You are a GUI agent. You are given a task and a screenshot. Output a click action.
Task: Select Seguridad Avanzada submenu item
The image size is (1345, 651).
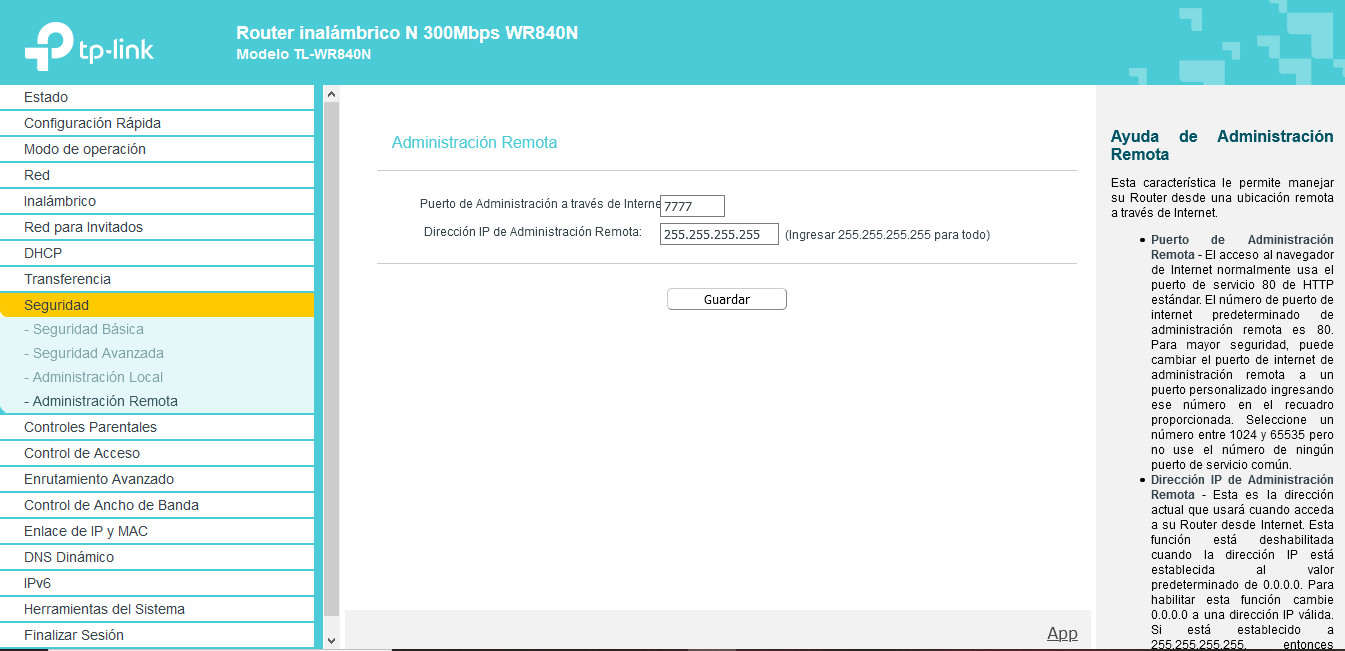(x=98, y=353)
